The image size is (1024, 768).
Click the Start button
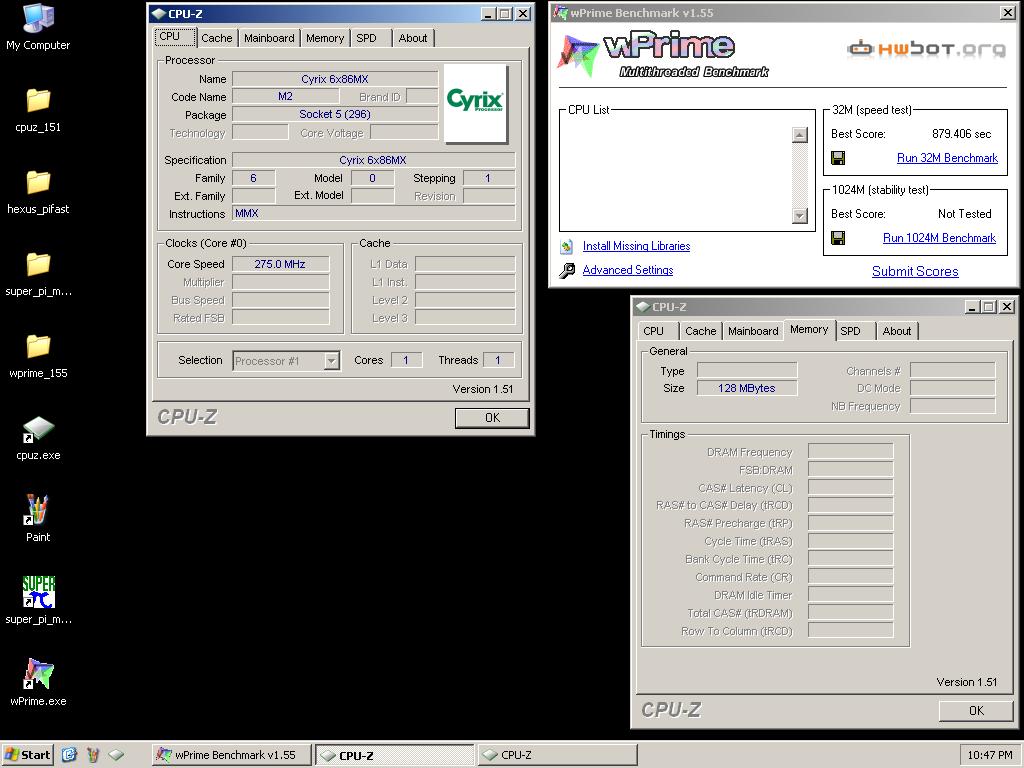click(27, 755)
